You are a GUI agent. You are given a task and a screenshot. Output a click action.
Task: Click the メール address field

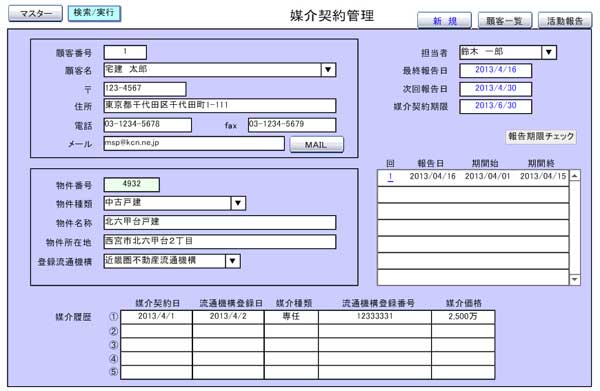coord(194,143)
